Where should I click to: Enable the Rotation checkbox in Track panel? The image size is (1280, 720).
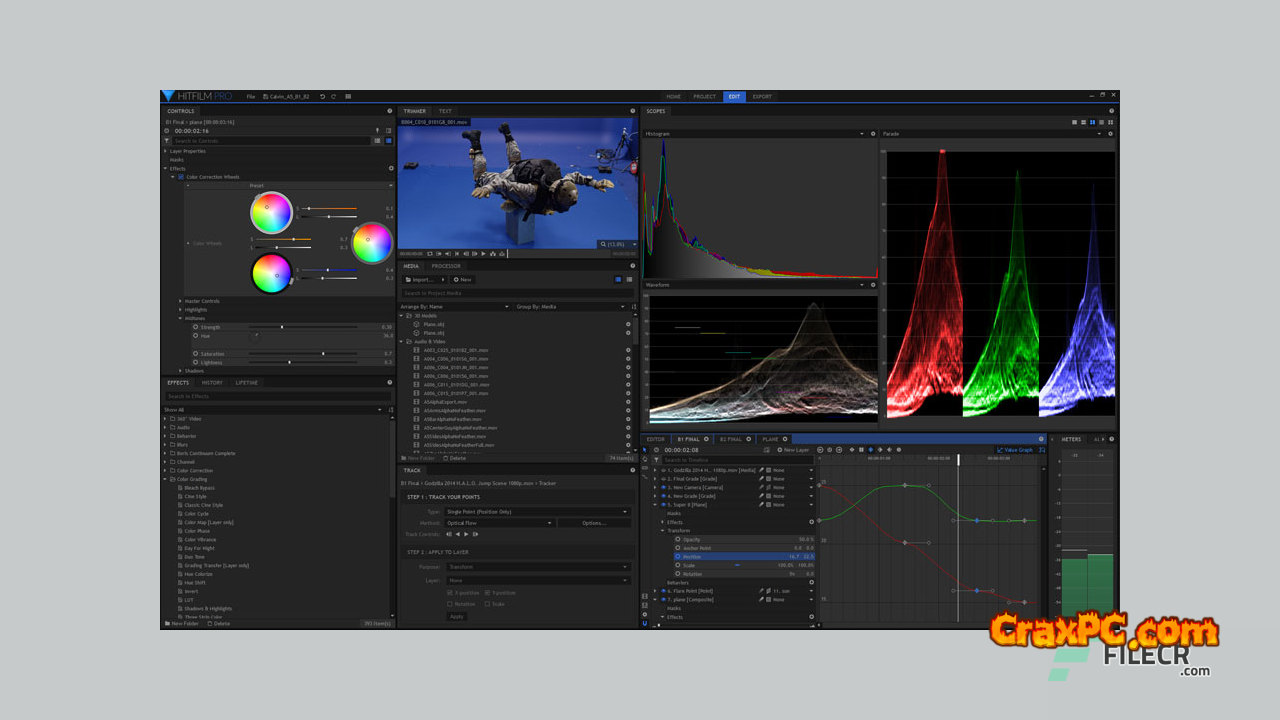[x=450, y=604]
